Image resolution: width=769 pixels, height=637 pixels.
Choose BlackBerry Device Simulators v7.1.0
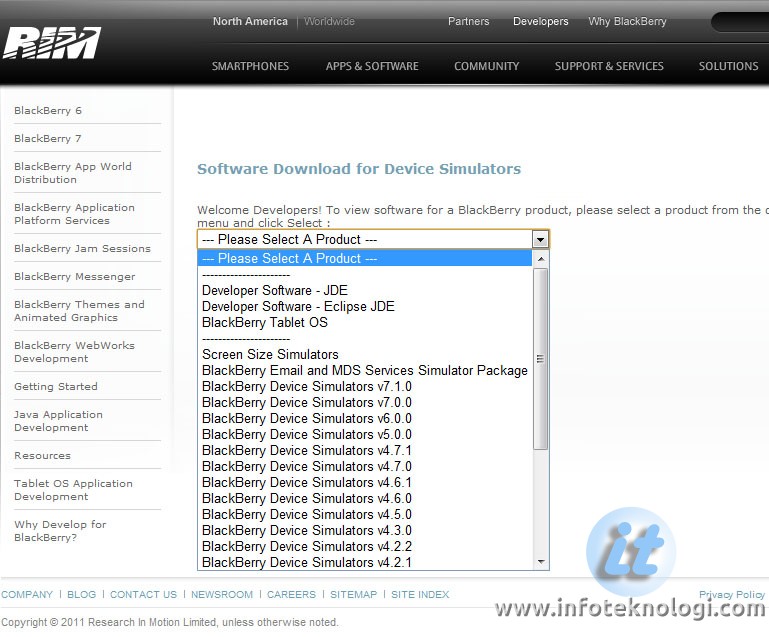(365, 386)
